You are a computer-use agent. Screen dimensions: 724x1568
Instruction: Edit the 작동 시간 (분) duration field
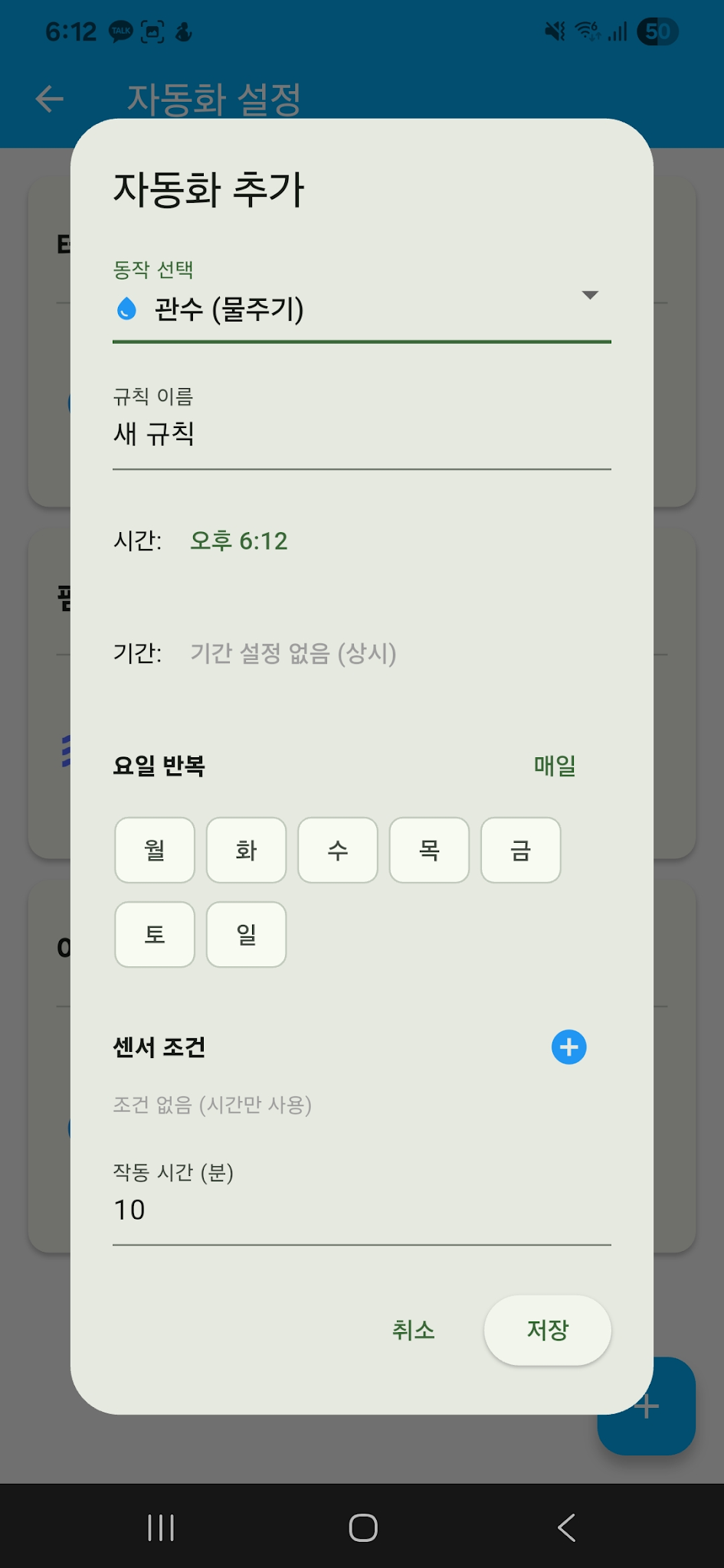pyautogui.click(x=362, y=1210)
